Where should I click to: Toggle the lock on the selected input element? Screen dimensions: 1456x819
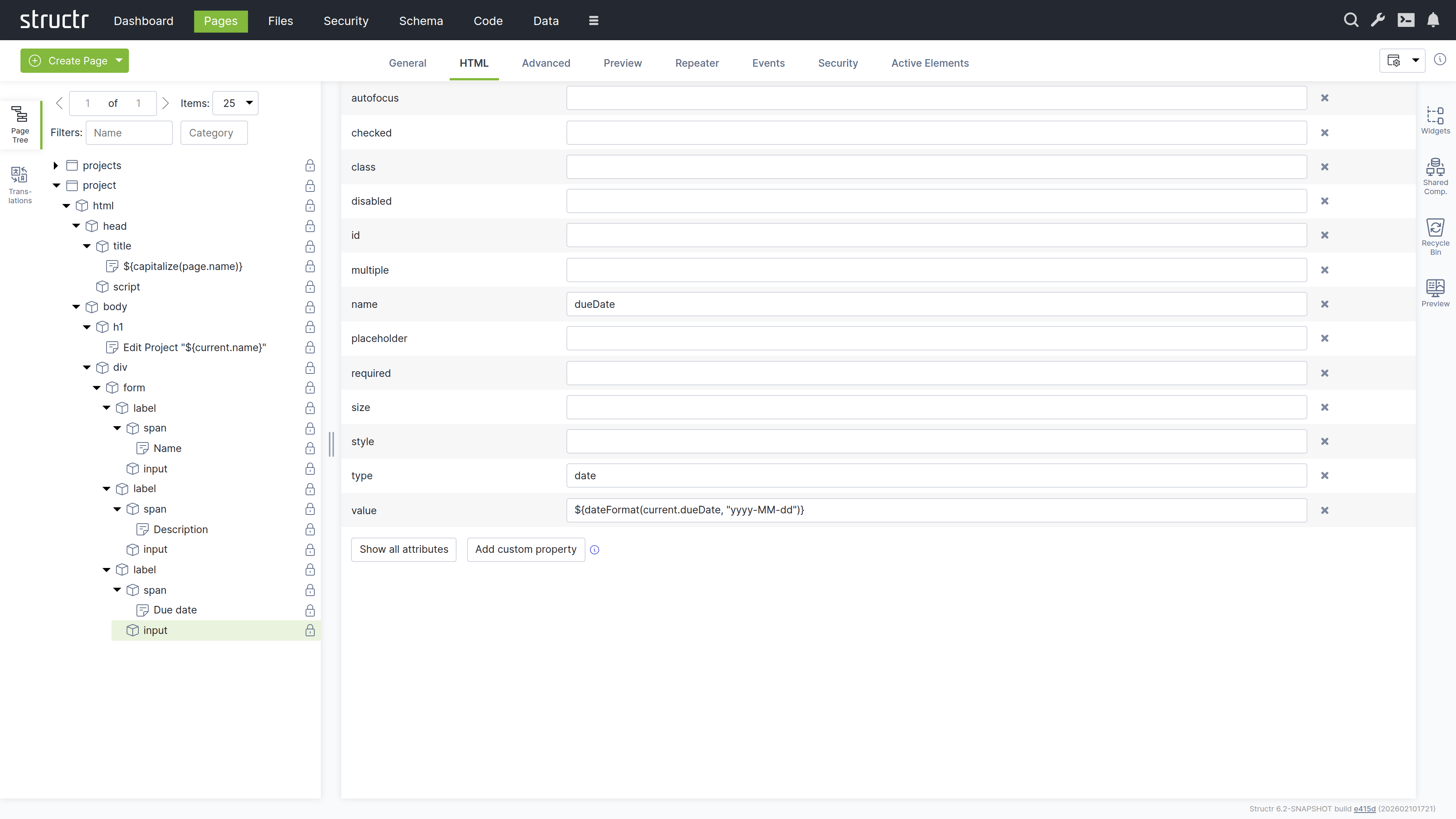[310, 631]
